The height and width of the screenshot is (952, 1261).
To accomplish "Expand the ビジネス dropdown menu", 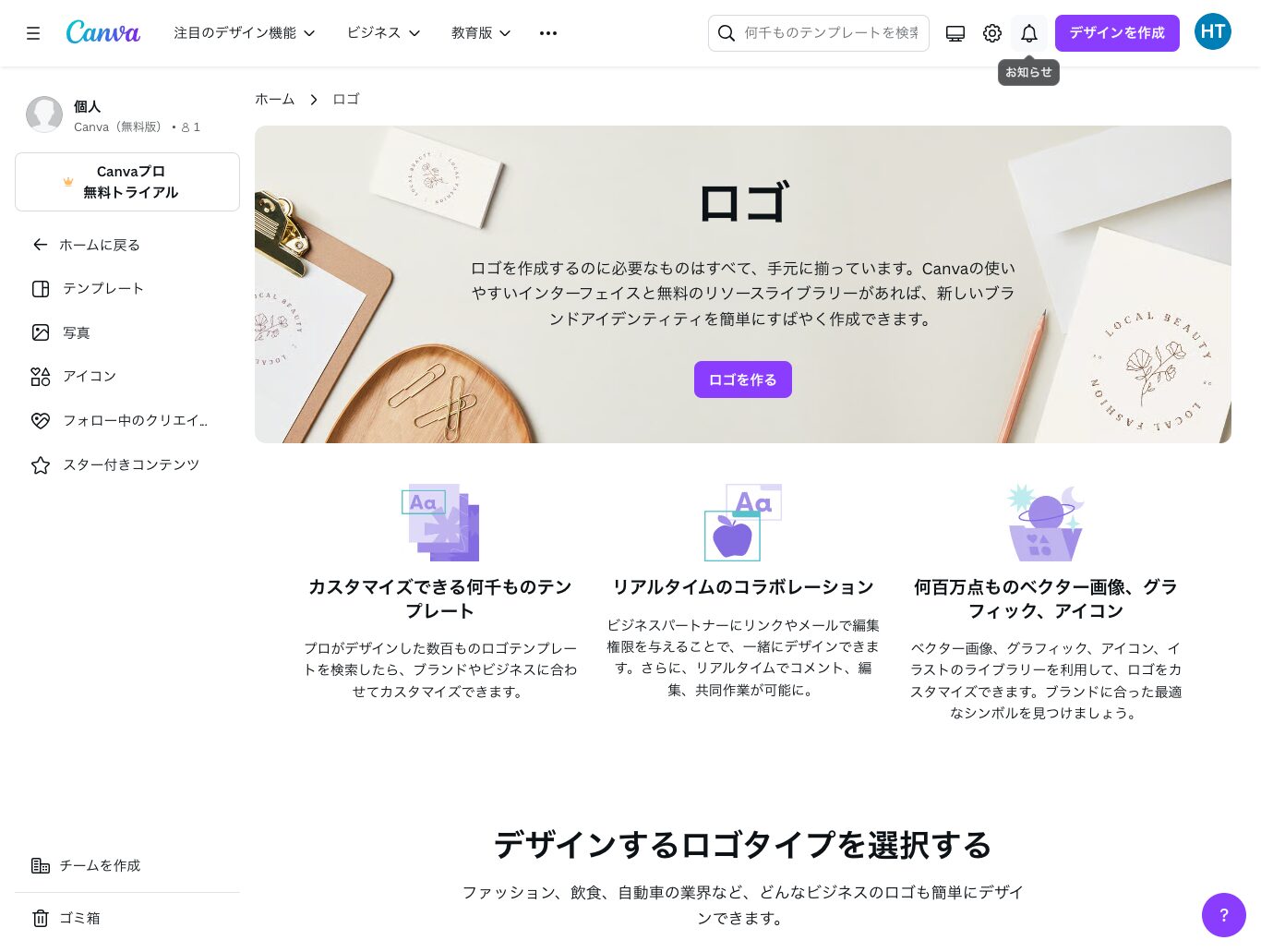I will coord(383,33).
